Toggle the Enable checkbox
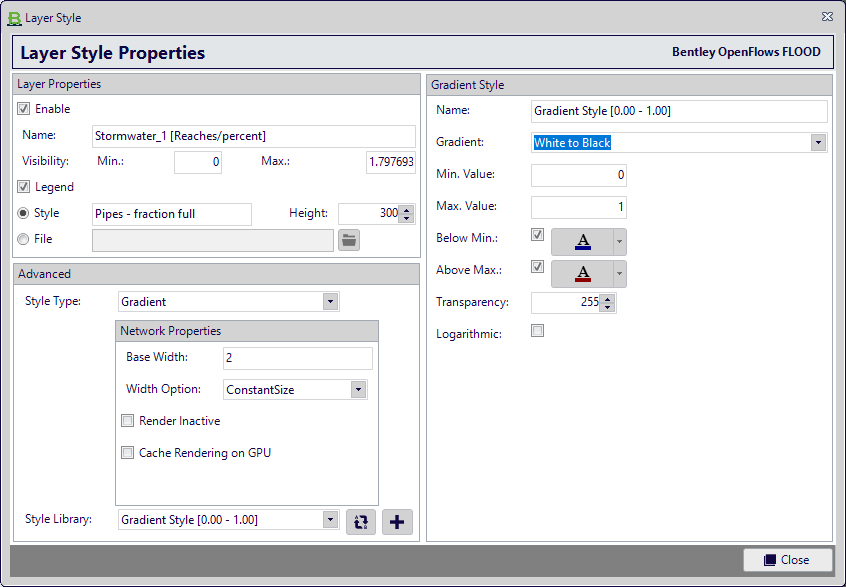The image size is (846, 587). point(23,109)
